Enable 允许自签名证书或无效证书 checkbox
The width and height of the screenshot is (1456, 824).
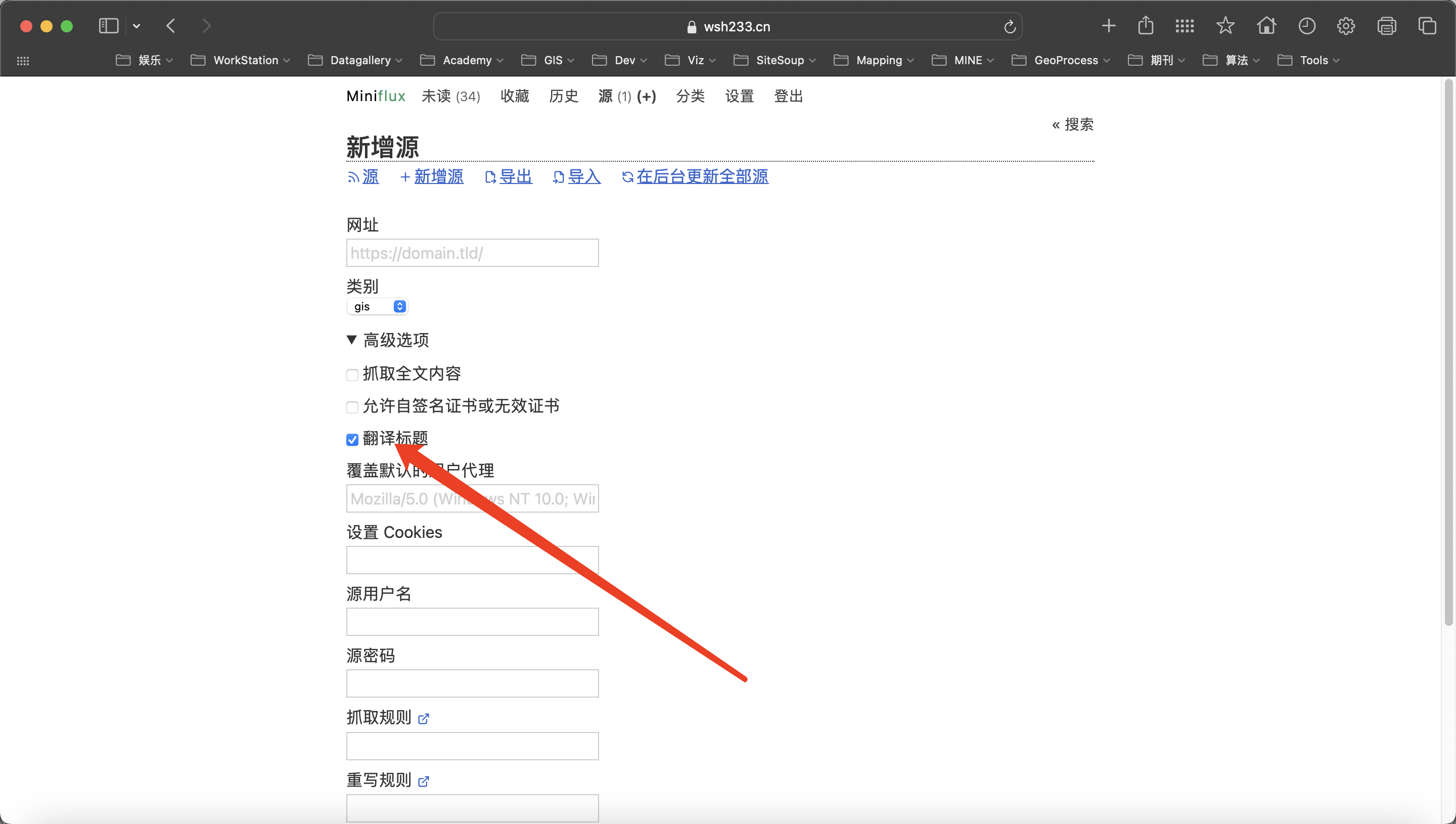coord(352,407)
